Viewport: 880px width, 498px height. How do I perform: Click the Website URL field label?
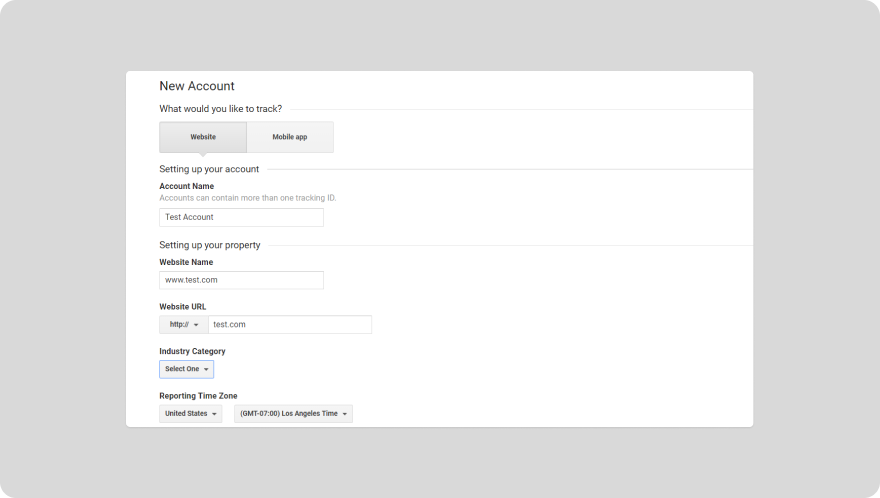pyautogui.click(x=183, y=307)
